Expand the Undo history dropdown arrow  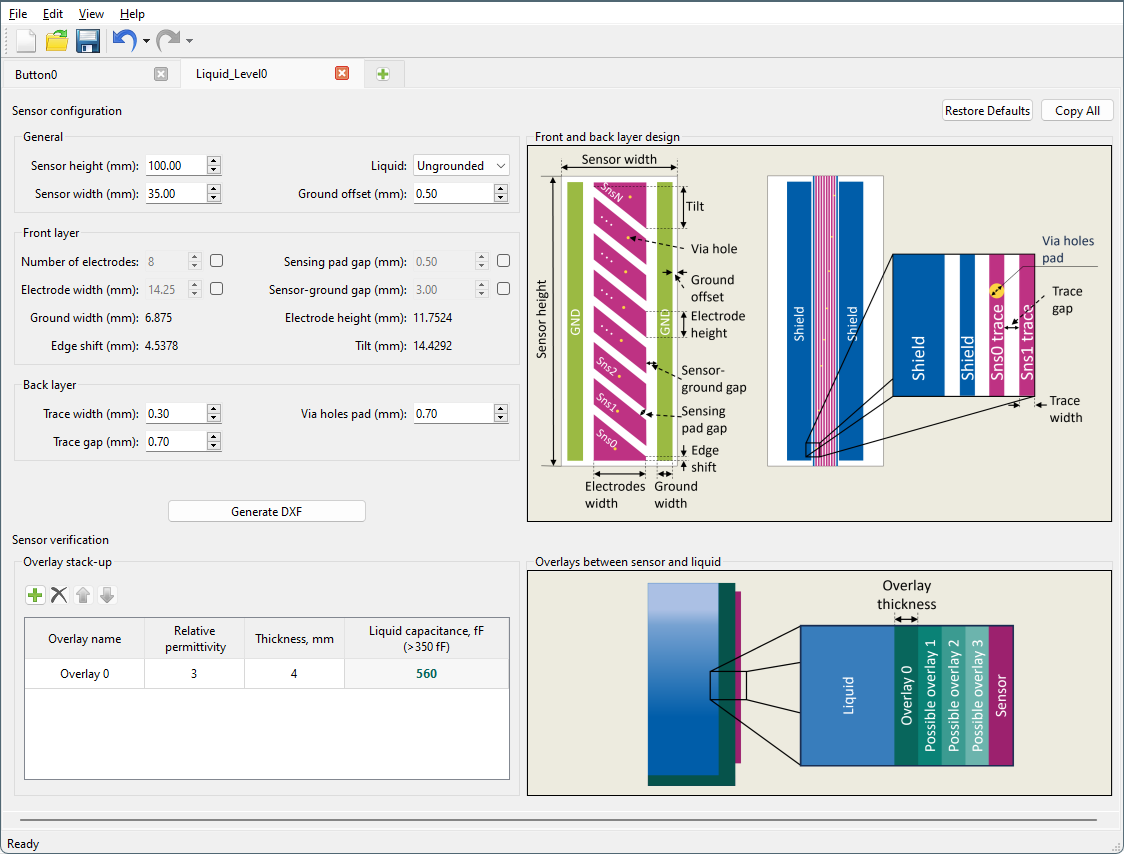click(x=146, y=41)
